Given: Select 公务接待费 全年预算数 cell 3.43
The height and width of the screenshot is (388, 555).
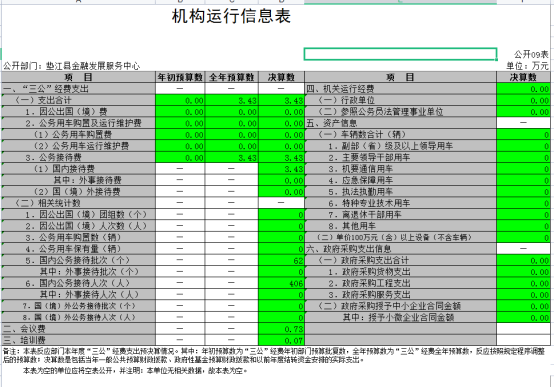Looking at the screenshot, I should coord(231,157).
